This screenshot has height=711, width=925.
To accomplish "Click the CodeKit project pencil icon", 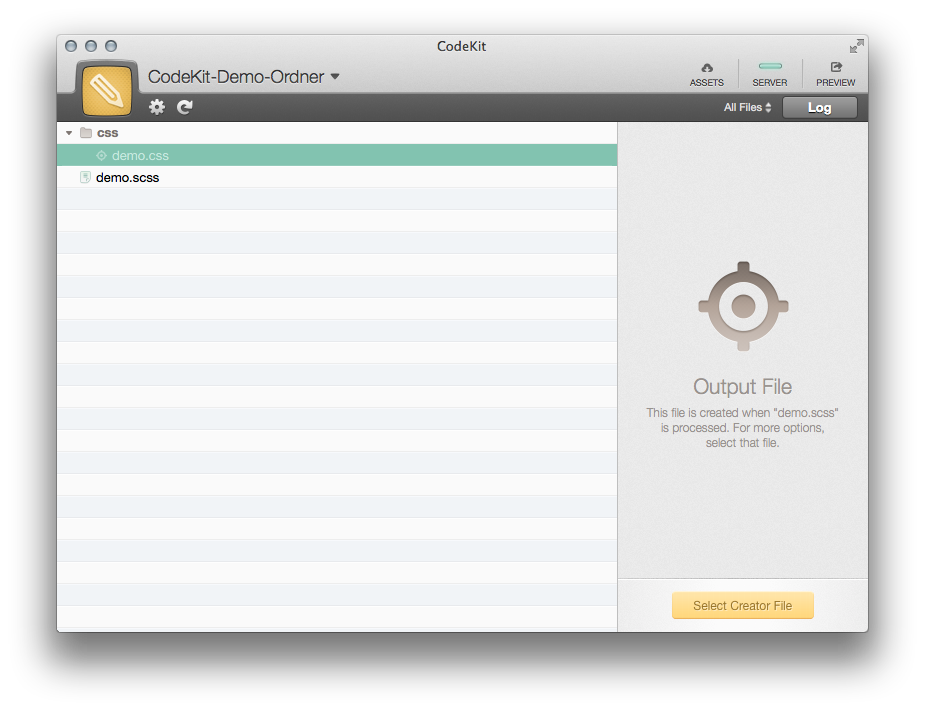I will pyautogui.click(x=106, y=88).
